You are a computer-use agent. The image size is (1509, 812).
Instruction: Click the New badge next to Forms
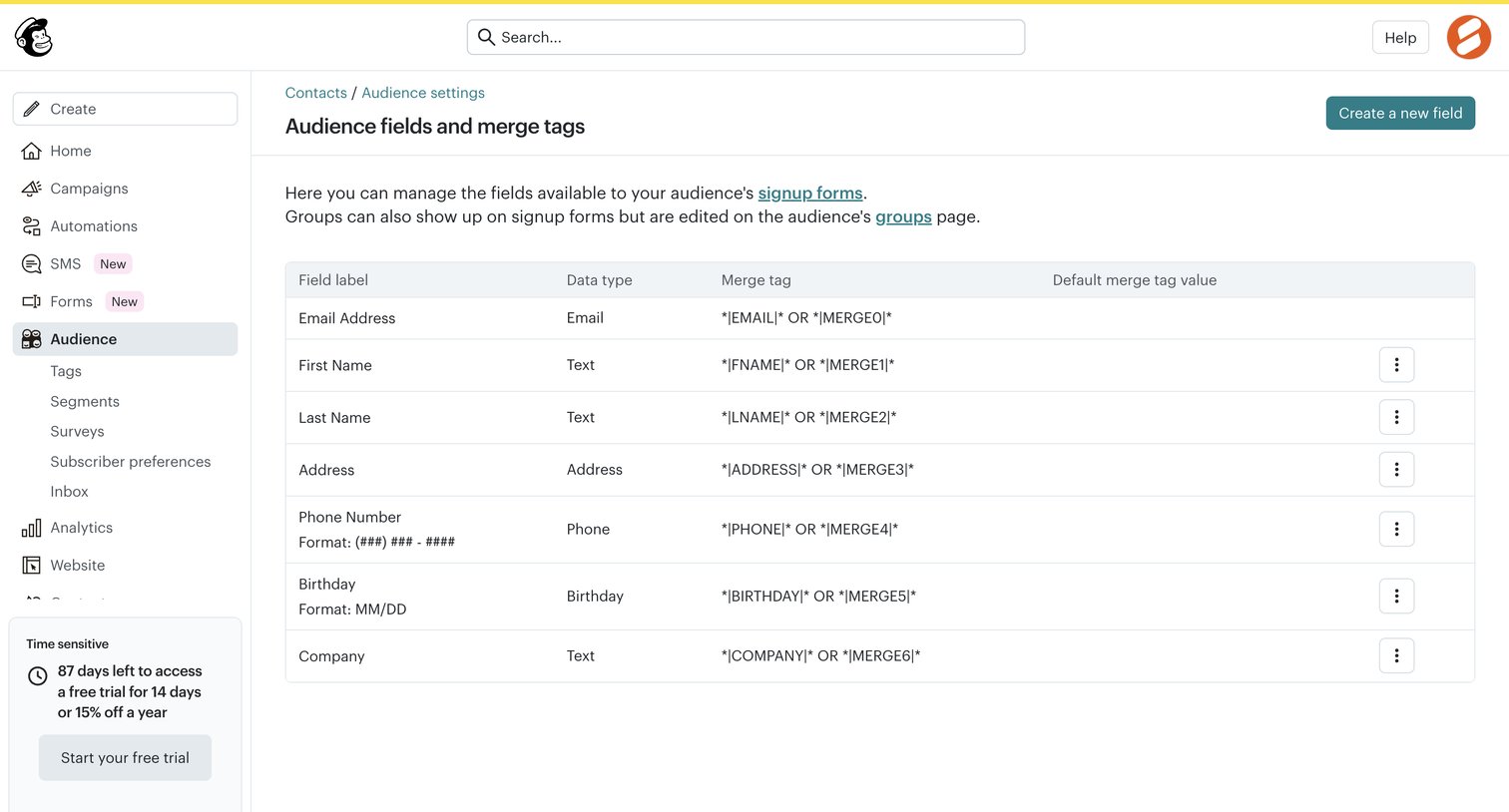tap(125, 301)
